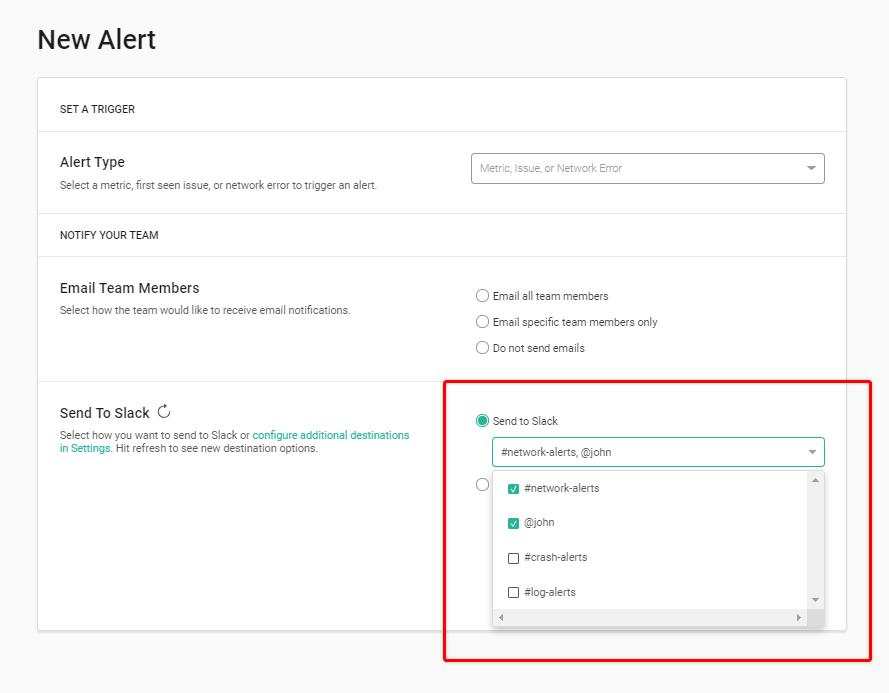Select Email all team members
This screenshot has width=889, height=693.
click(482, 295)
